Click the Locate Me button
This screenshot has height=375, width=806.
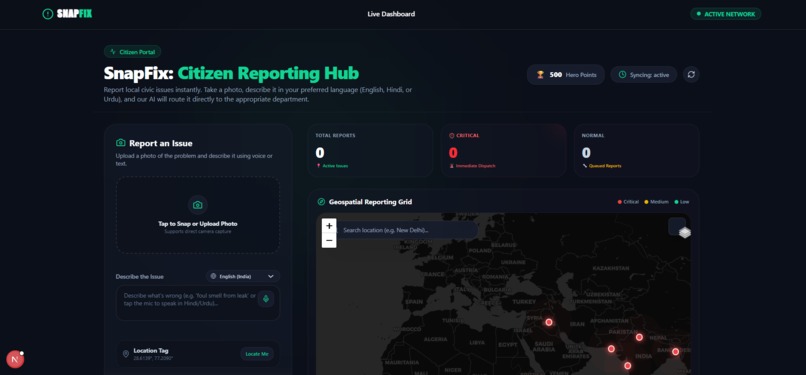(x=257, y=354)
